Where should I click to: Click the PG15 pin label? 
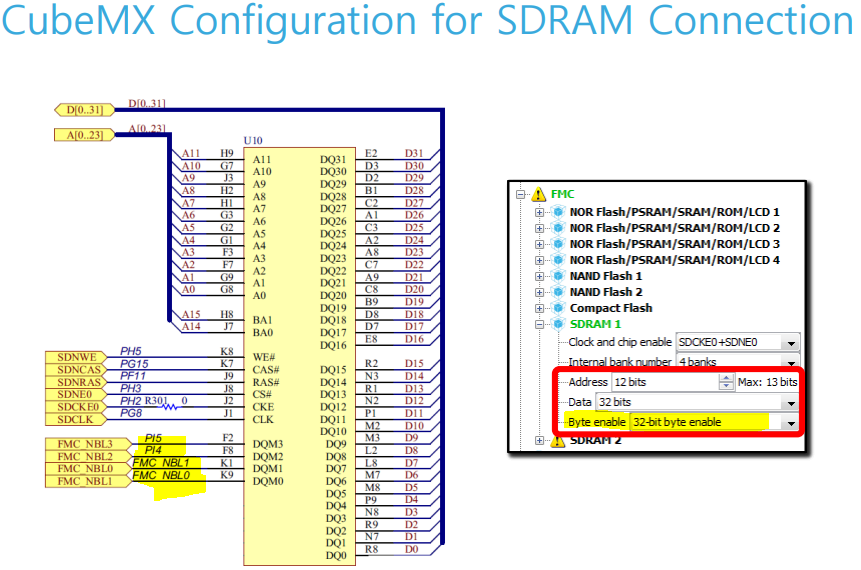click(x=134, y=364)
